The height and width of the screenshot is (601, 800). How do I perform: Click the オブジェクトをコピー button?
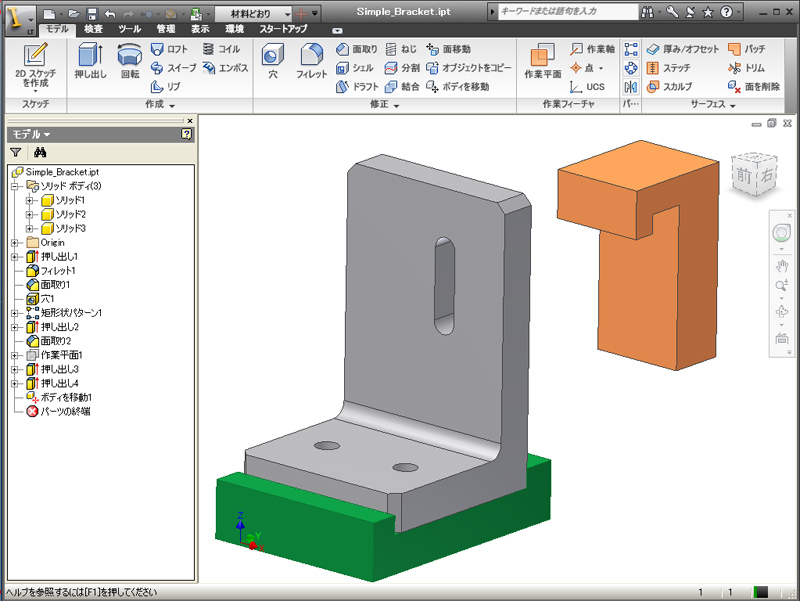[468, 68]
